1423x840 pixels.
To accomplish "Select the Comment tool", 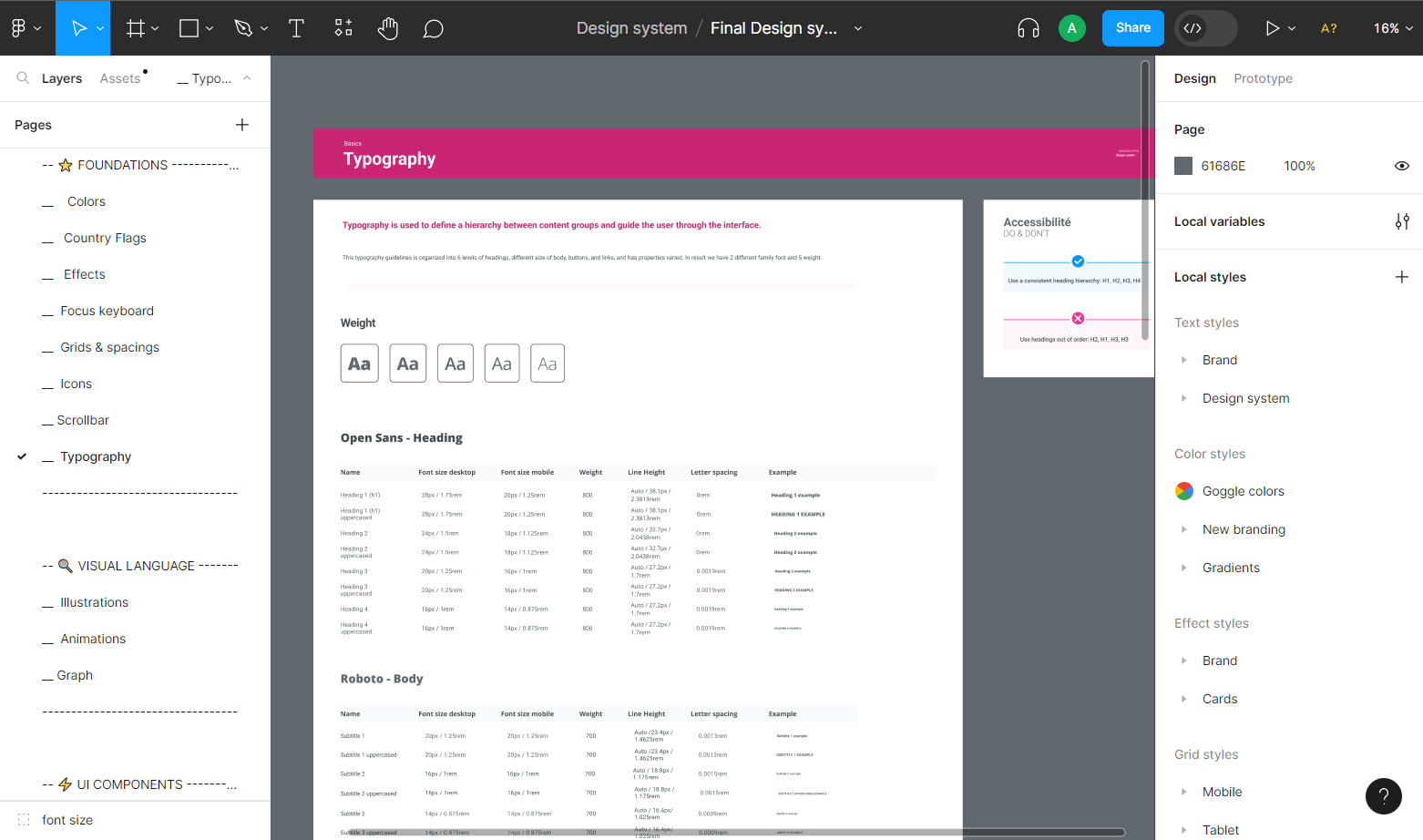I will point(434,28).
